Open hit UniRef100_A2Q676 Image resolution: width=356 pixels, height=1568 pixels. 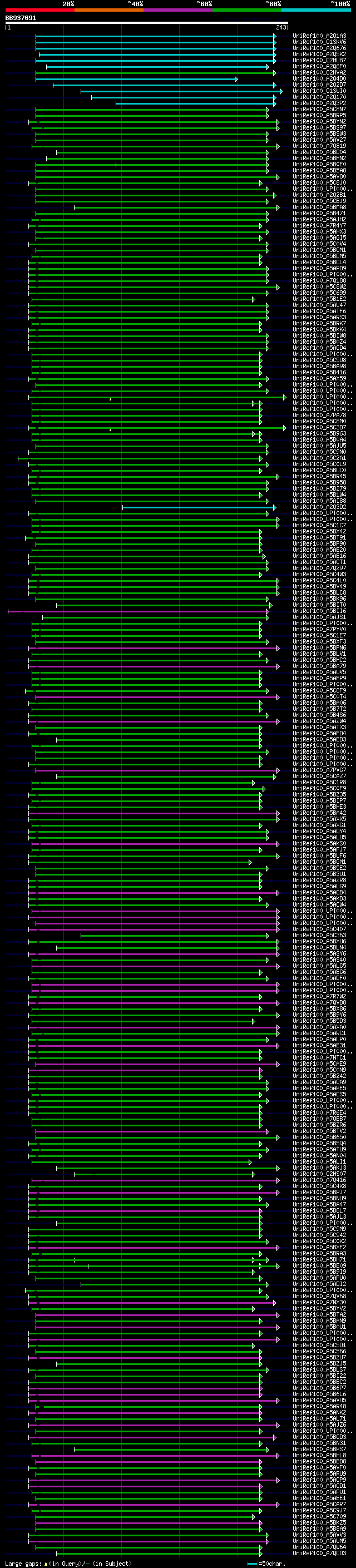click(319, 48)
